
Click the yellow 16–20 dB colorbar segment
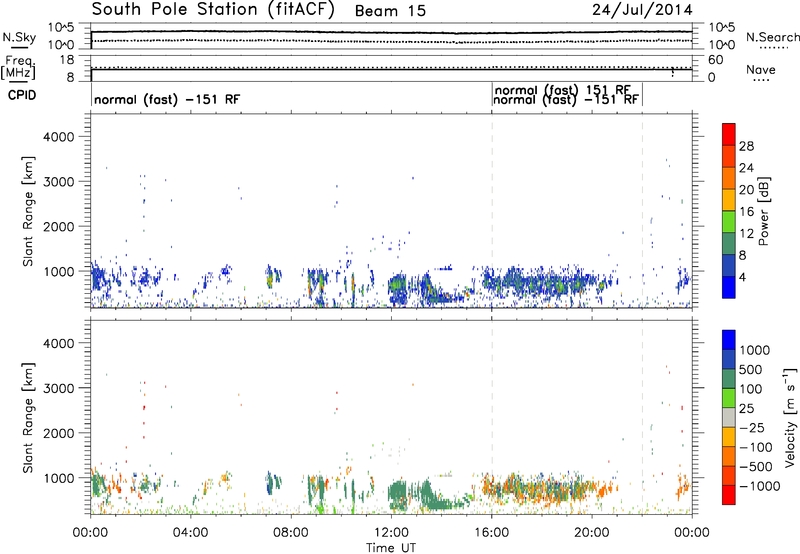[729, 199]
